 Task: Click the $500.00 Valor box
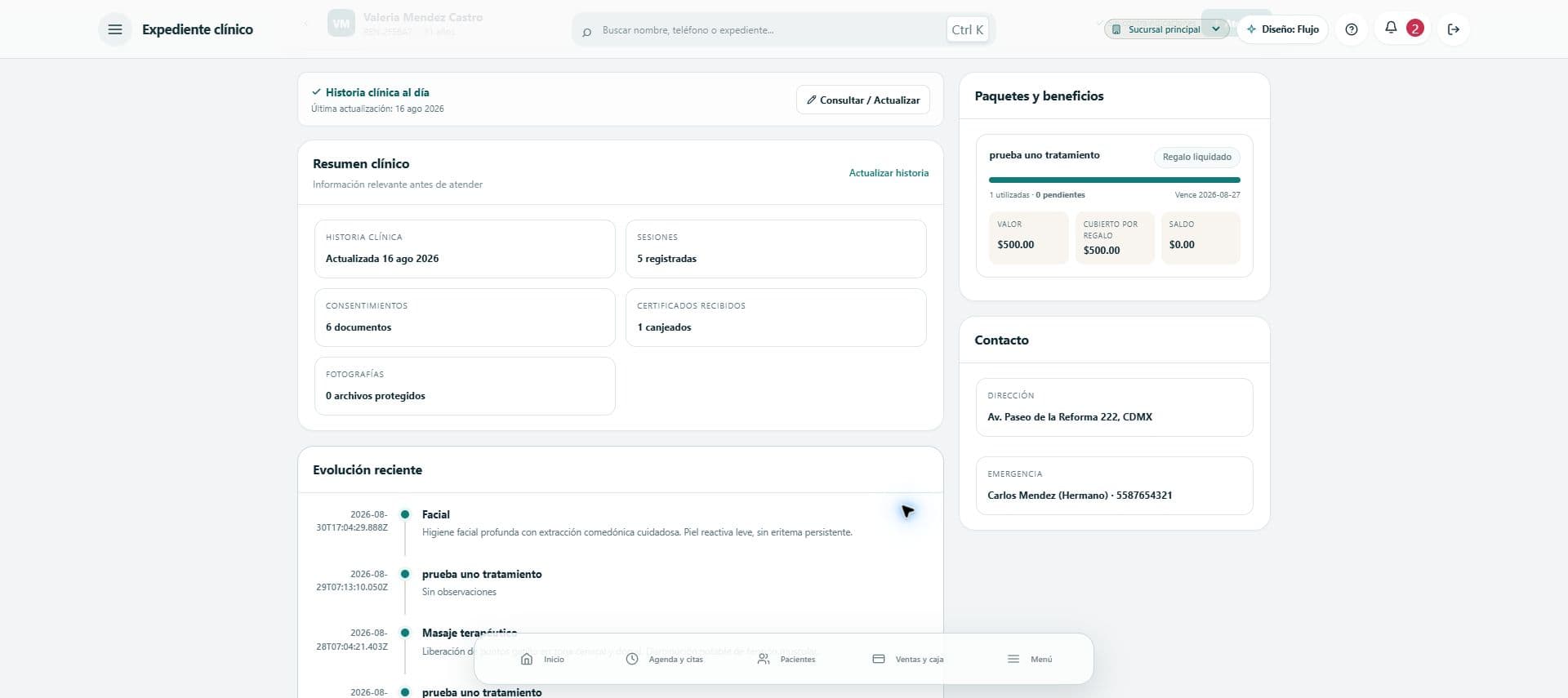(x=1028, y=238)
